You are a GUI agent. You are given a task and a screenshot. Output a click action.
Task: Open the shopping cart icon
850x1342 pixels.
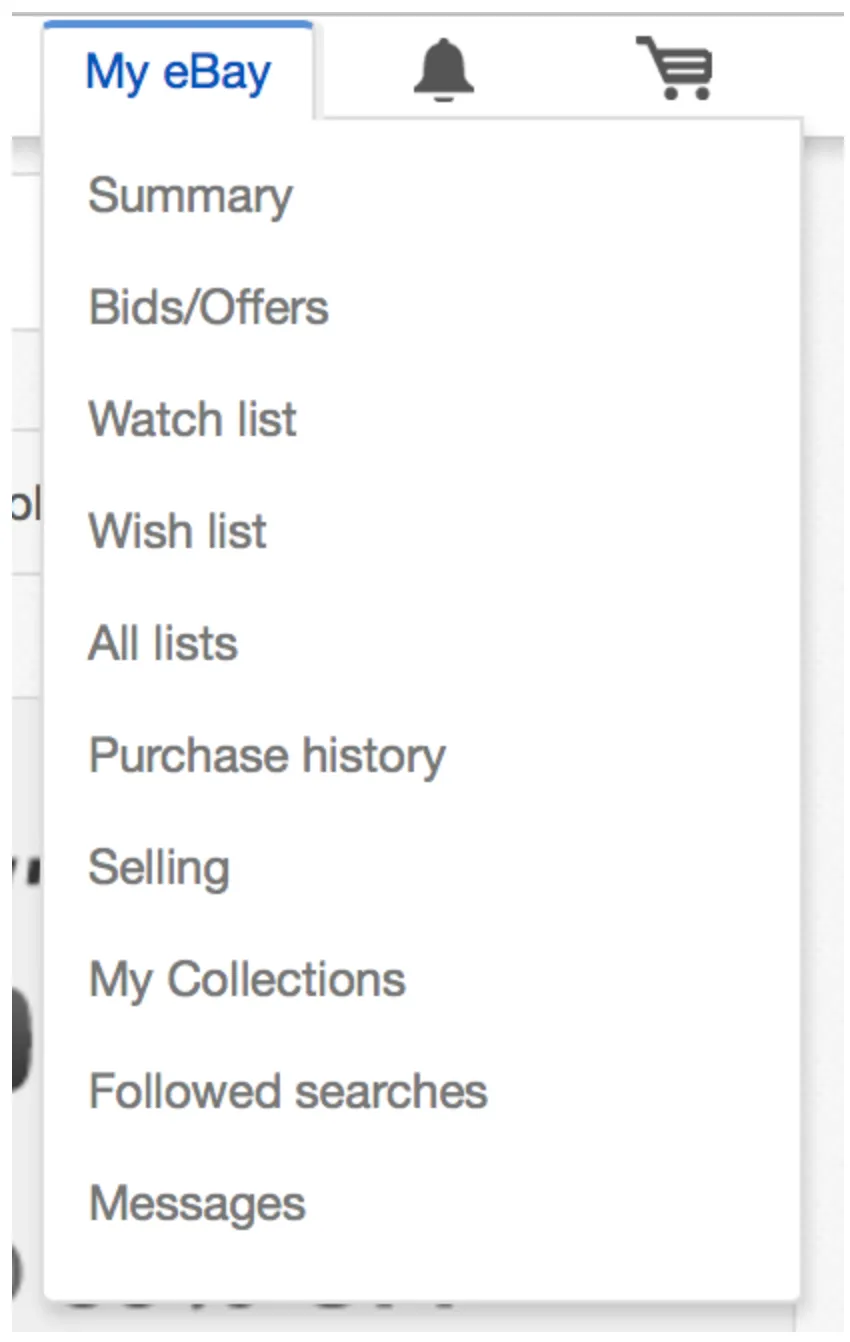point(675,68)
